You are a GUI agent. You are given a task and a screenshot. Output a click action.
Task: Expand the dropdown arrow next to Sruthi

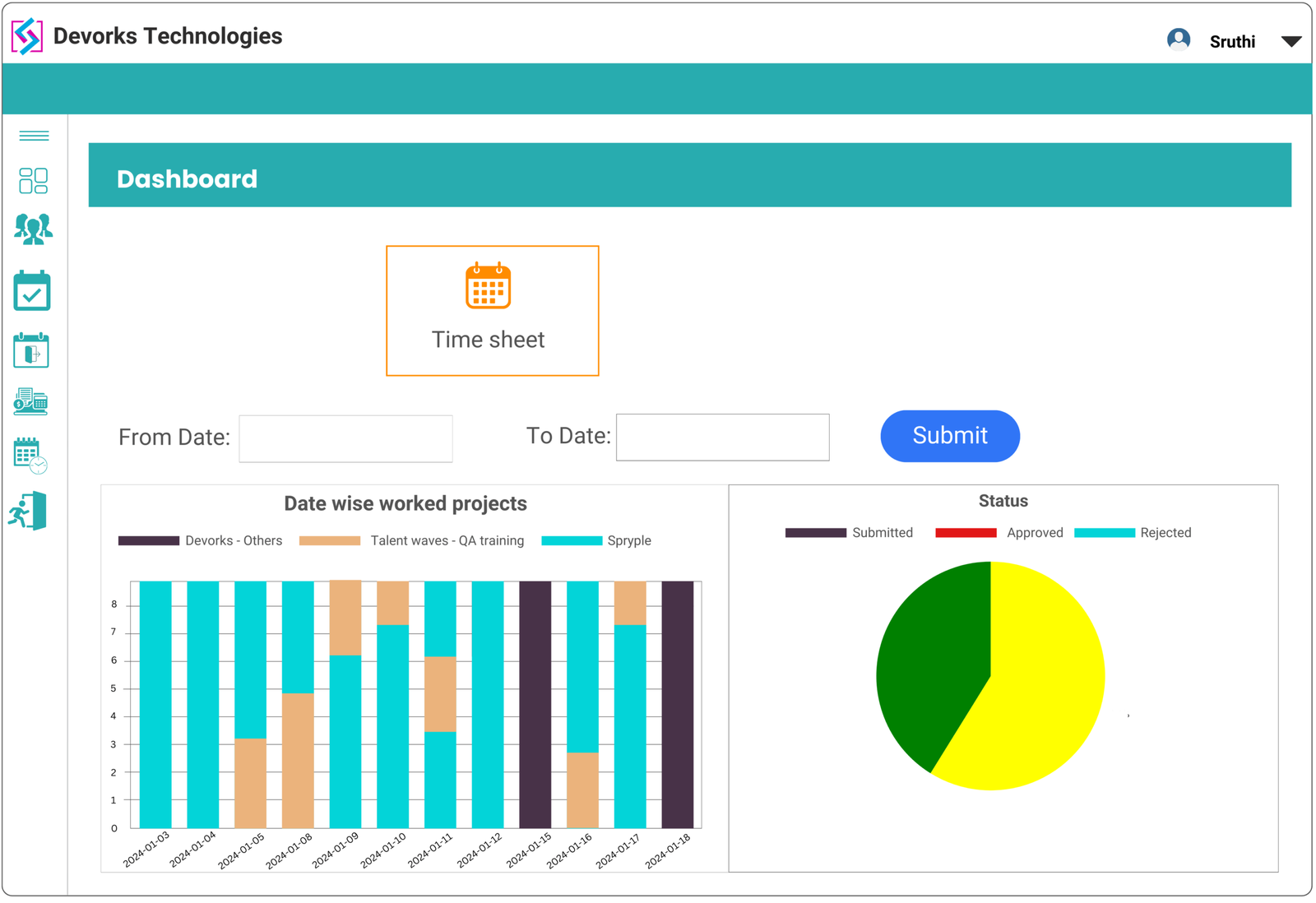coord(1291,40)
